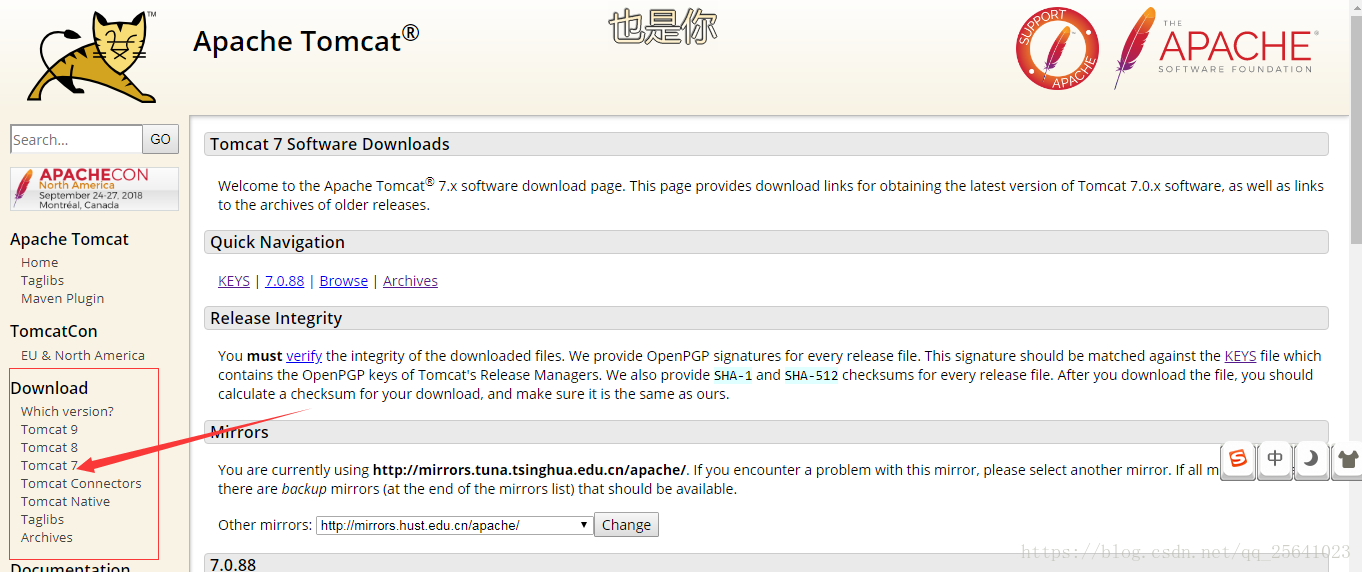
Task: Jump to 7.0.88 in Quick Navigation
Action: click(x=284, y=281)
